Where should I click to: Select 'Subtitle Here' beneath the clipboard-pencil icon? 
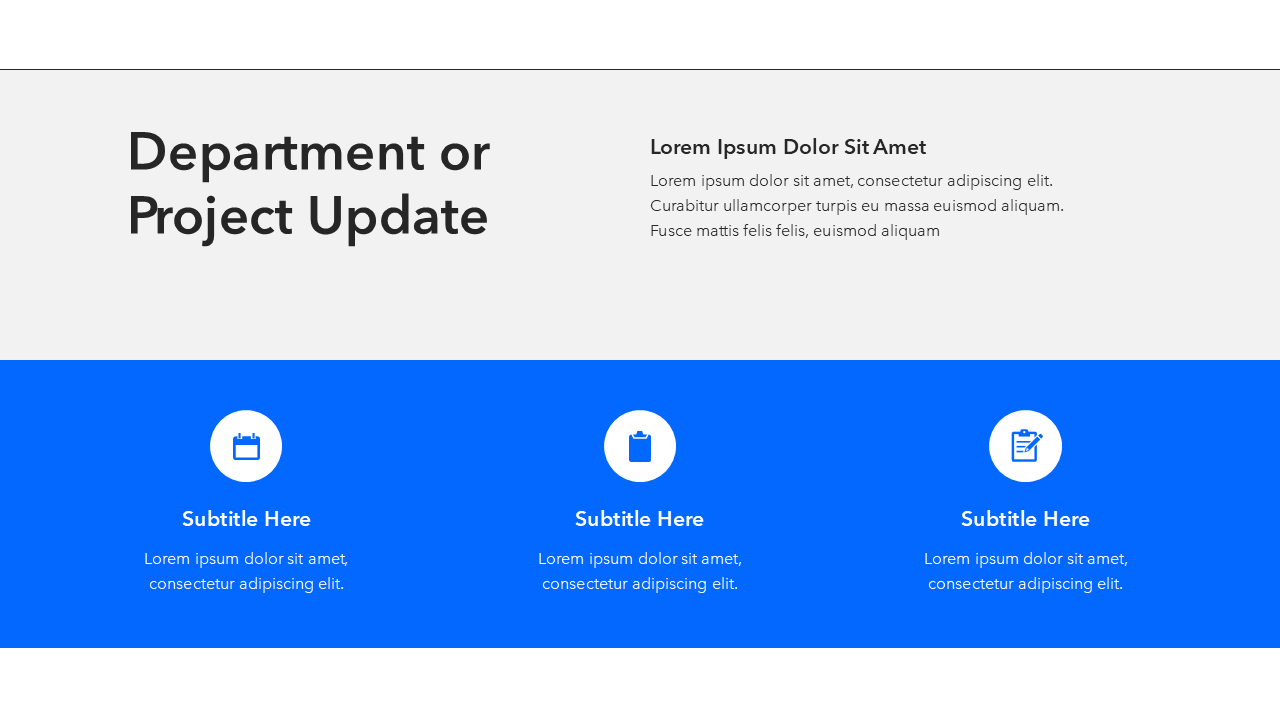pos(1025,519)
